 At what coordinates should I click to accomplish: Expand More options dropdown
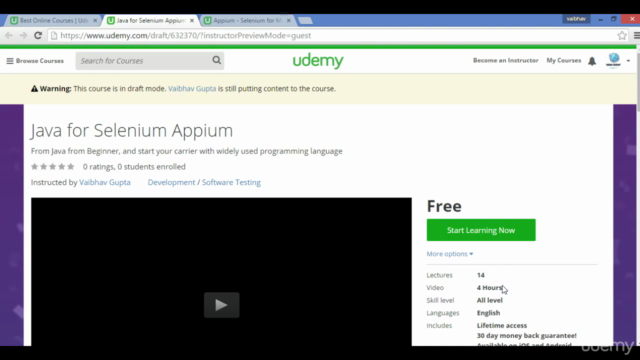(x=450, y=254)
